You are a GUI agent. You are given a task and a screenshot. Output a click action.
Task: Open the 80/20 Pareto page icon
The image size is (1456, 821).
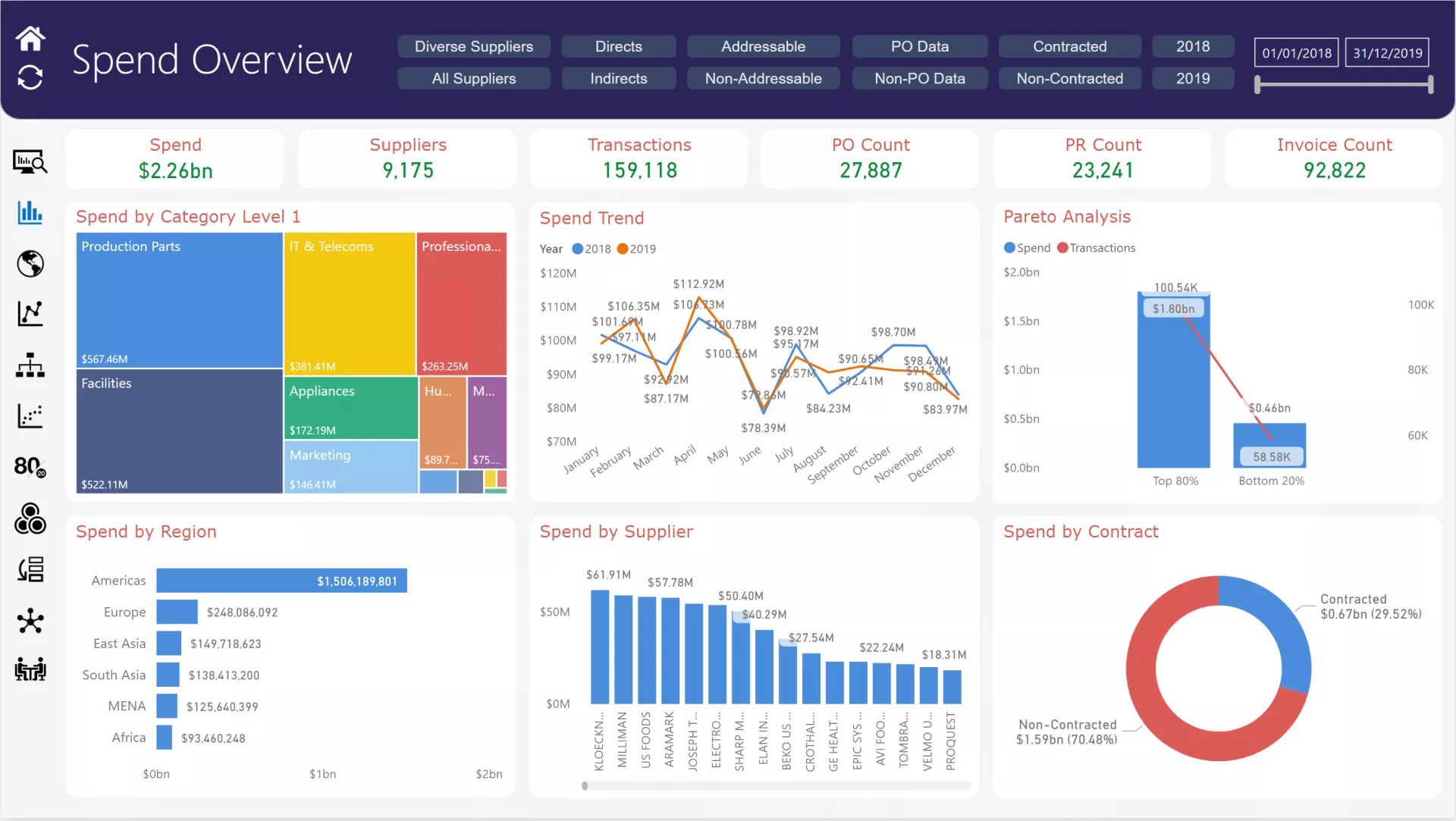click(30, 467)
